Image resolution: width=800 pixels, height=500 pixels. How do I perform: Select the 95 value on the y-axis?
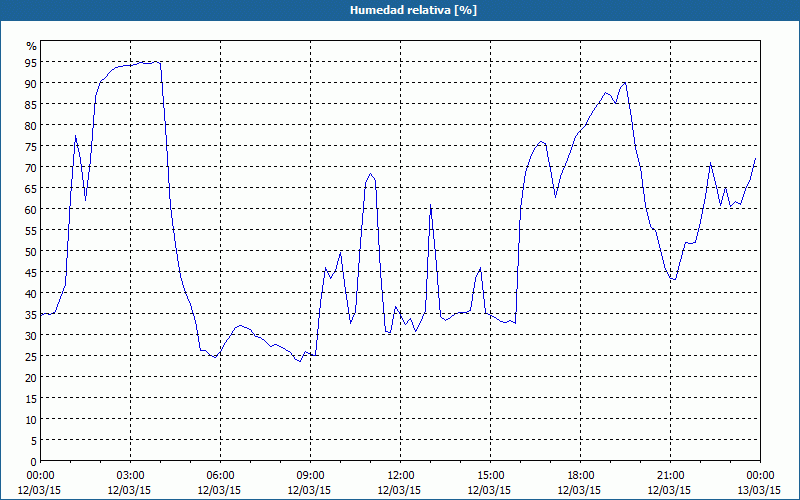[31, 62]
